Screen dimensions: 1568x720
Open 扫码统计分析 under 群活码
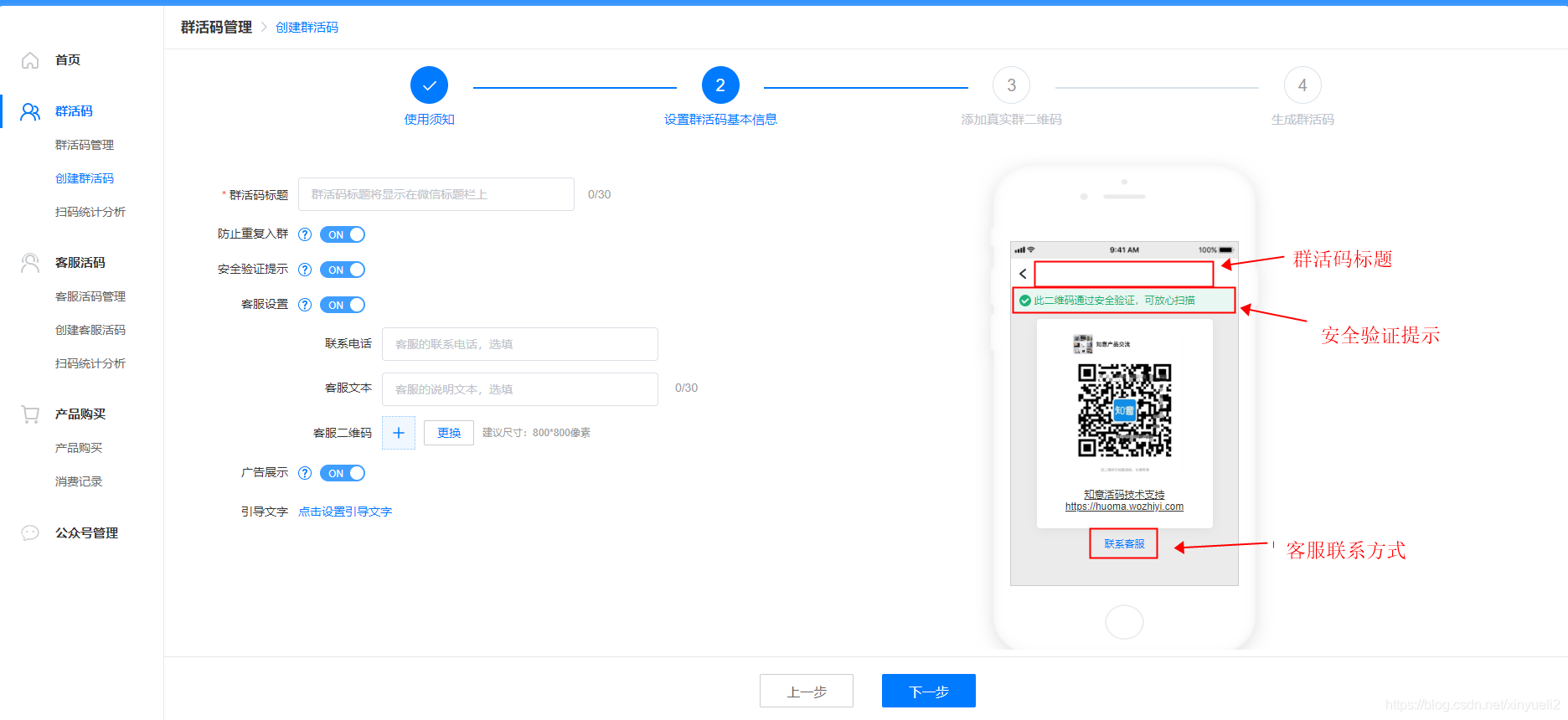(x=90, y=212)
